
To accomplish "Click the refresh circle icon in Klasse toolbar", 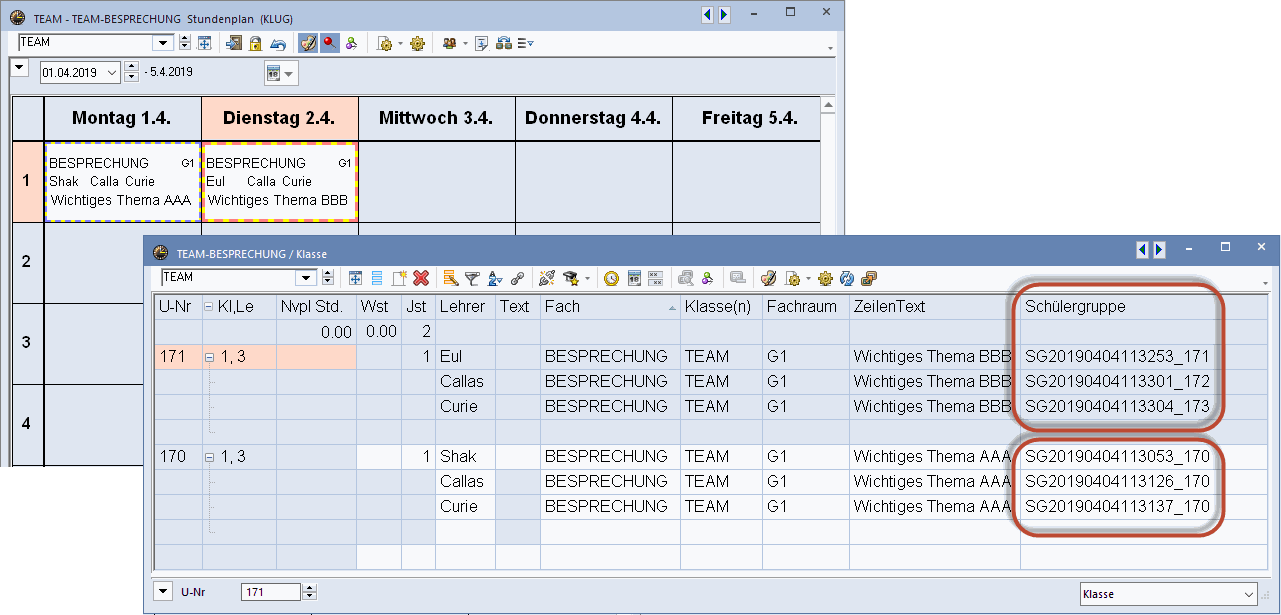I will (x=848, y=279).
